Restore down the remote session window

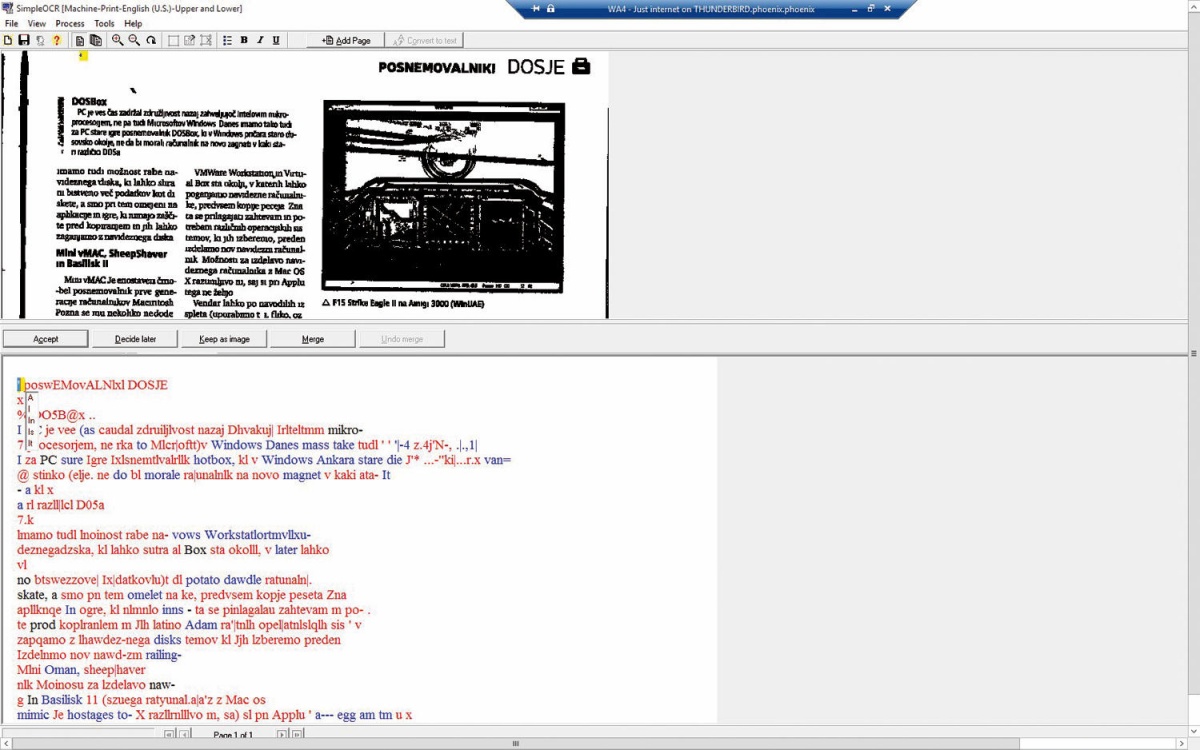point(870,9)
